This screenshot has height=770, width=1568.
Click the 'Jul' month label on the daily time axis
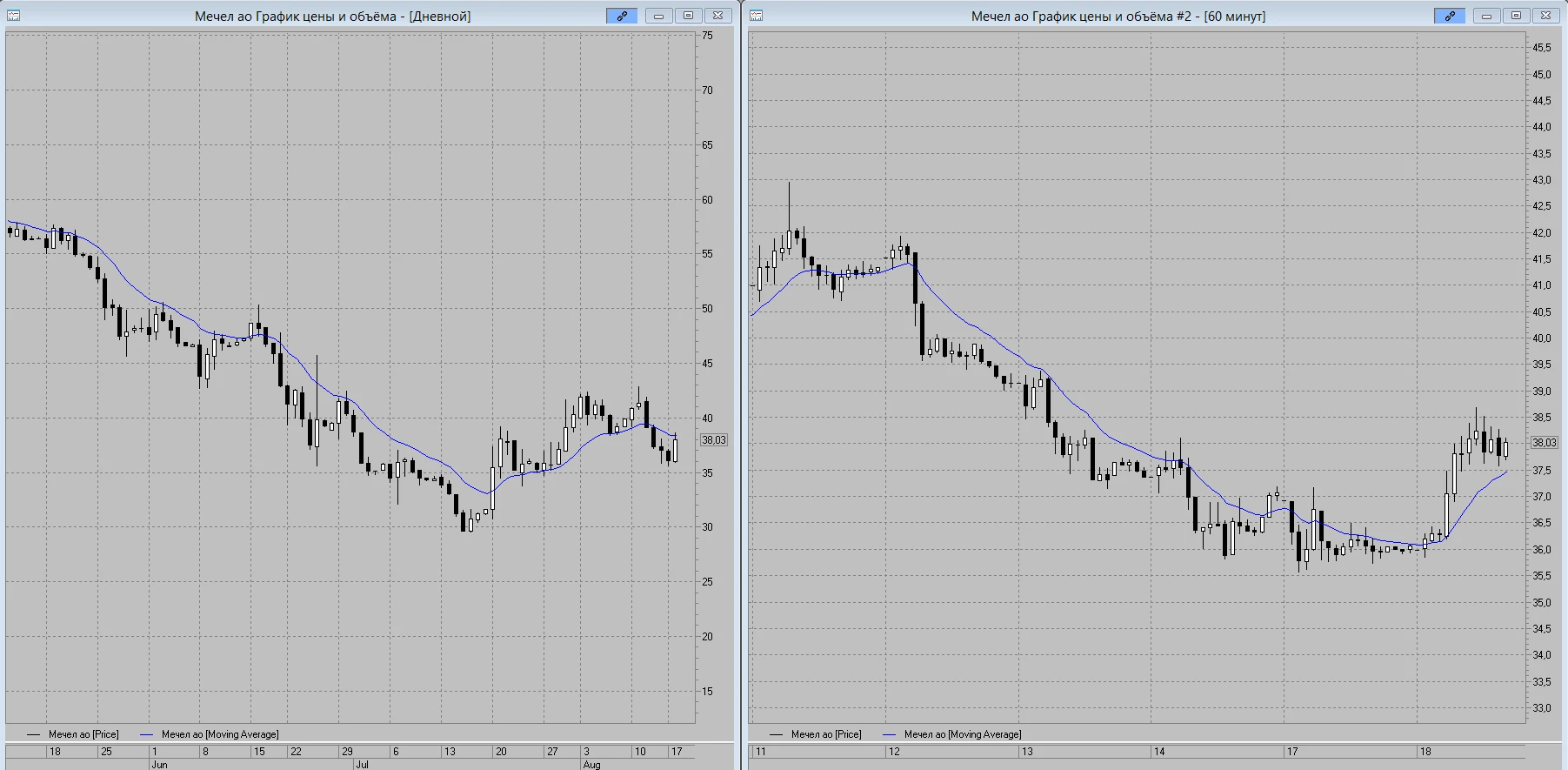[x=362, y=765]
